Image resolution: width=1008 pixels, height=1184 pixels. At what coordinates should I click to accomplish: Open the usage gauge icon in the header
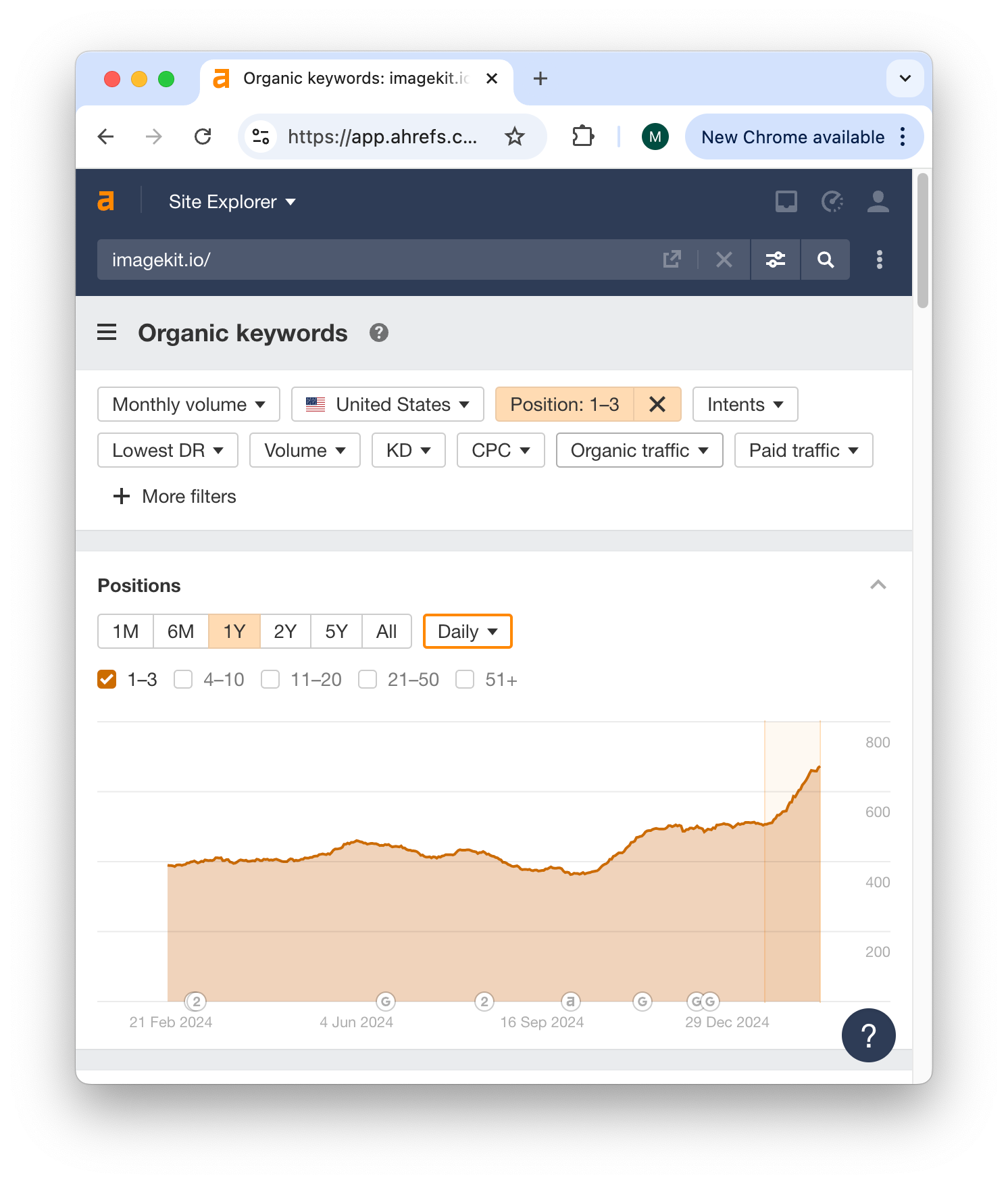pyautogui.click(x=832, y=201)
